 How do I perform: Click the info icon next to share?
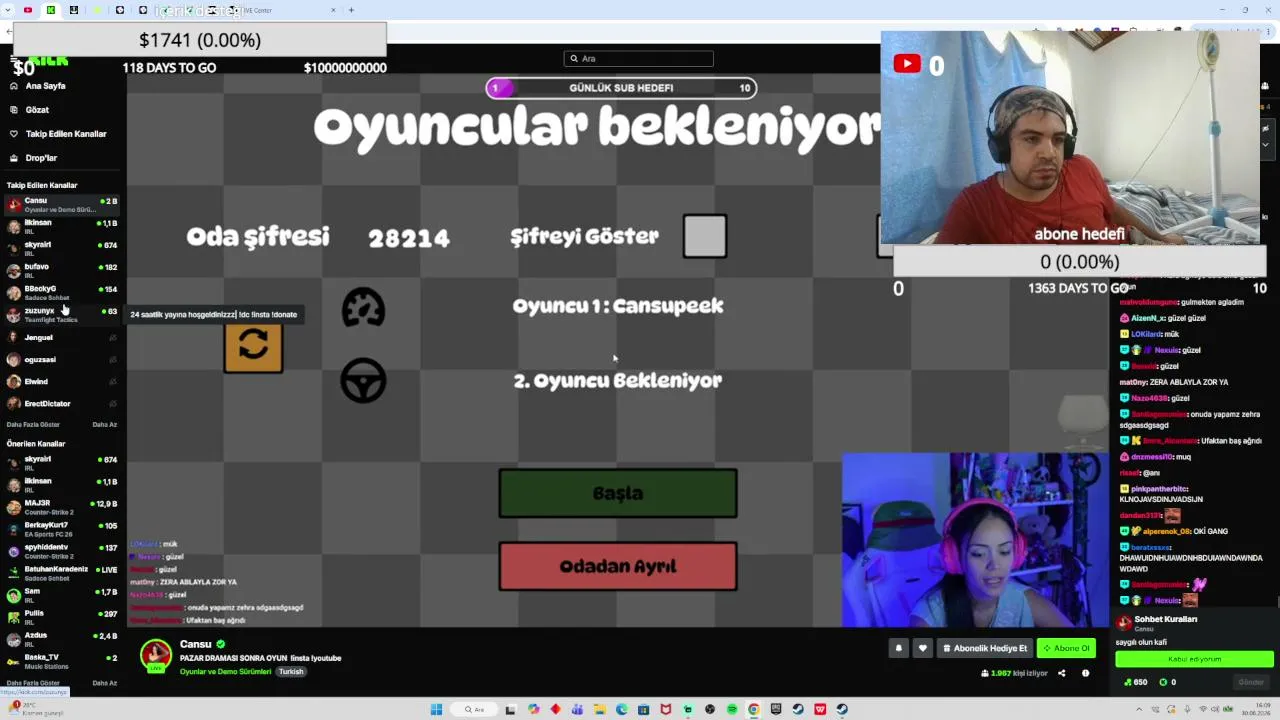(1085, 673)
